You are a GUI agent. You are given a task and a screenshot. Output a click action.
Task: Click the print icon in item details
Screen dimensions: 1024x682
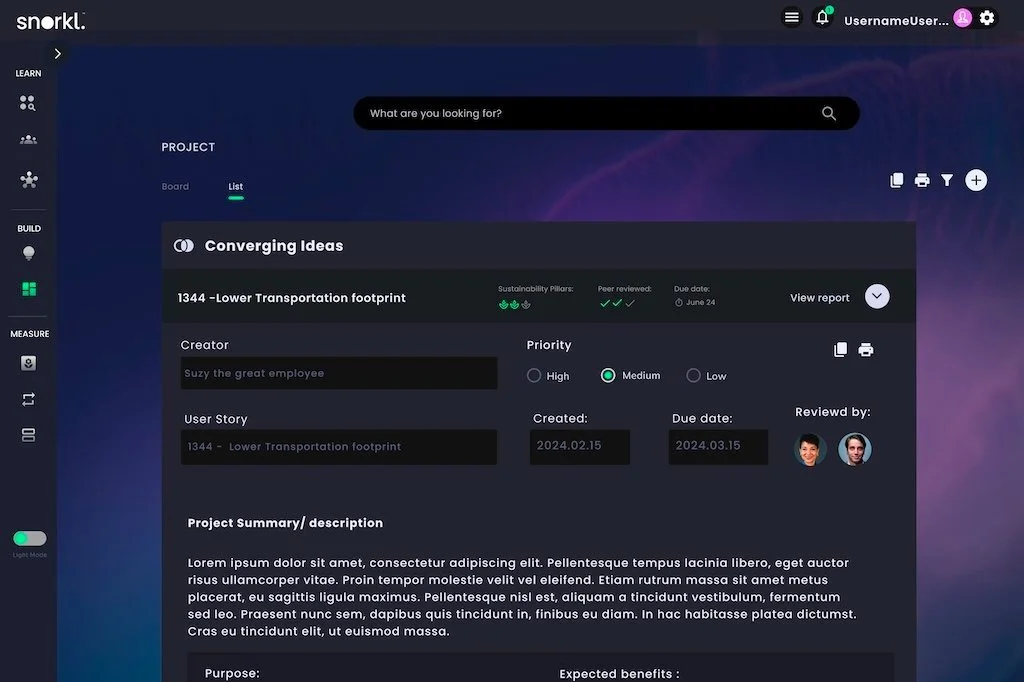866,349
